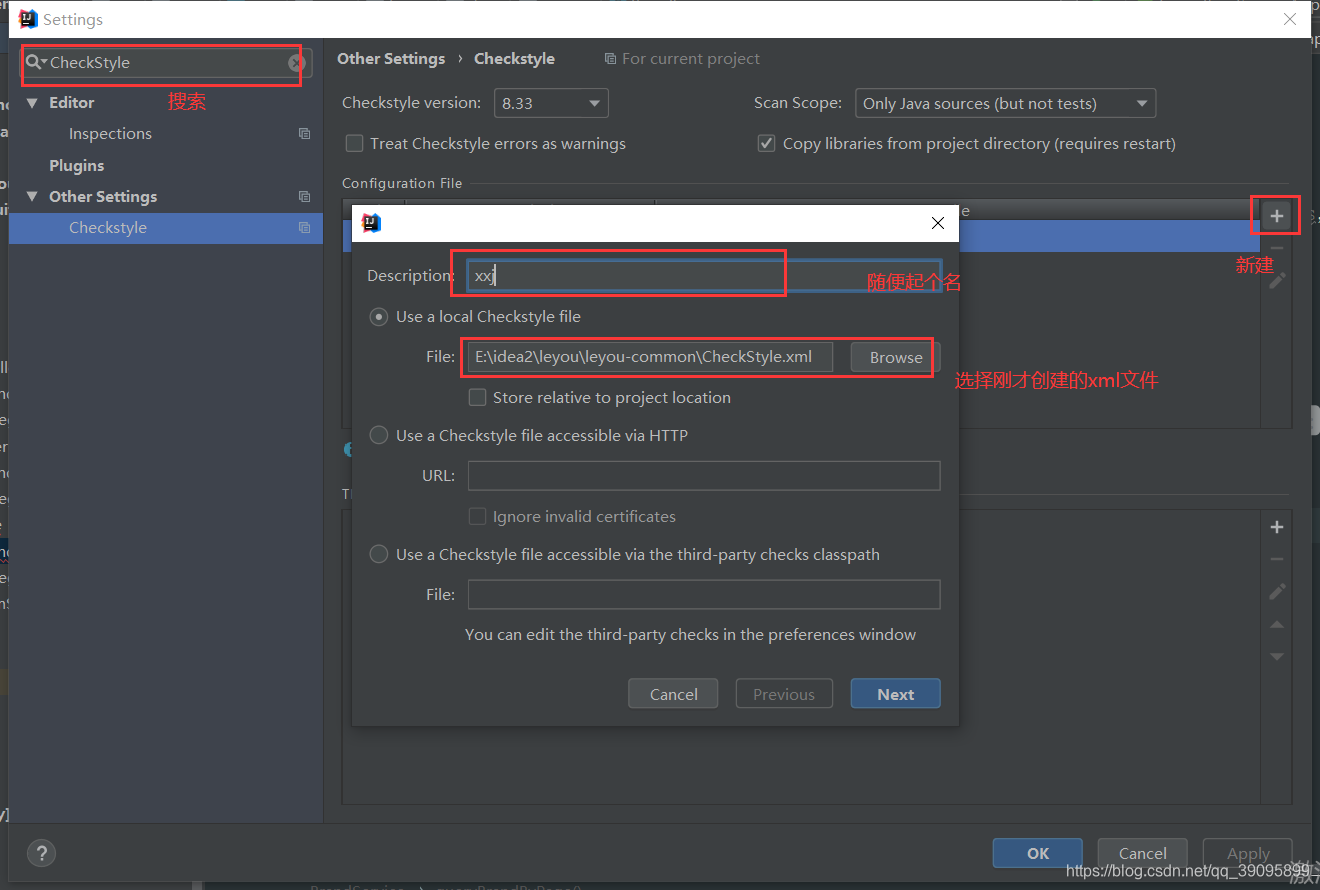Image resolution: width=1320 pixels, height=890 pixels.
Task: Click Previous button in inner dialog
Action: click(x=784, y=694)
